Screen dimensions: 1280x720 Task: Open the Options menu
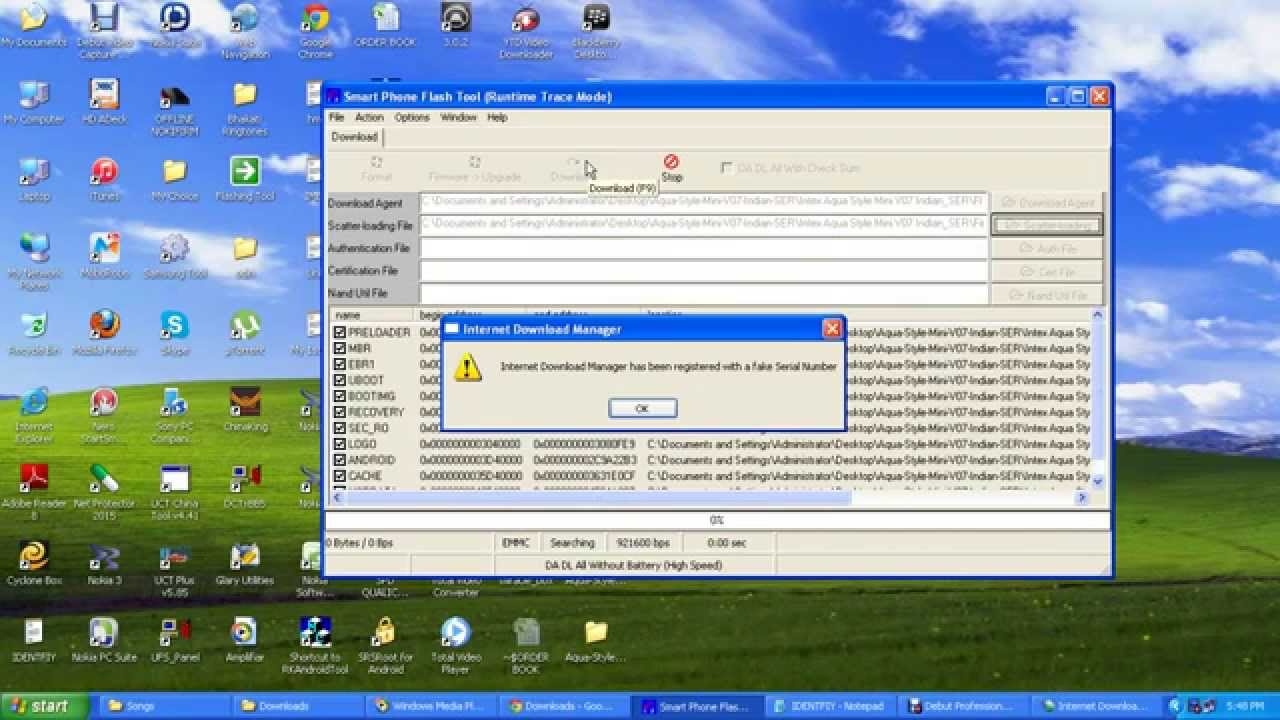[411, 117]
